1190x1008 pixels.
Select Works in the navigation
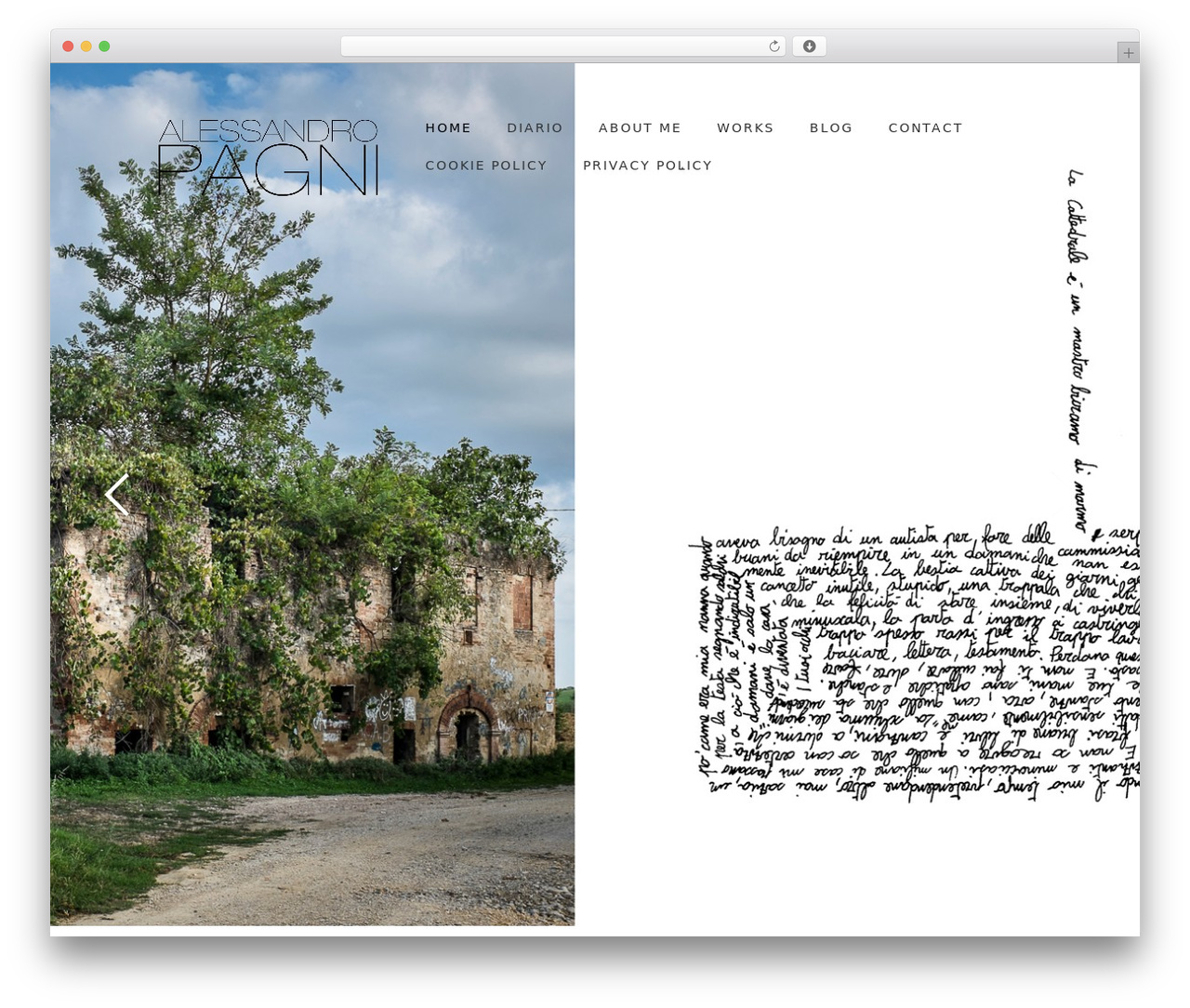(x=745, y=128)
